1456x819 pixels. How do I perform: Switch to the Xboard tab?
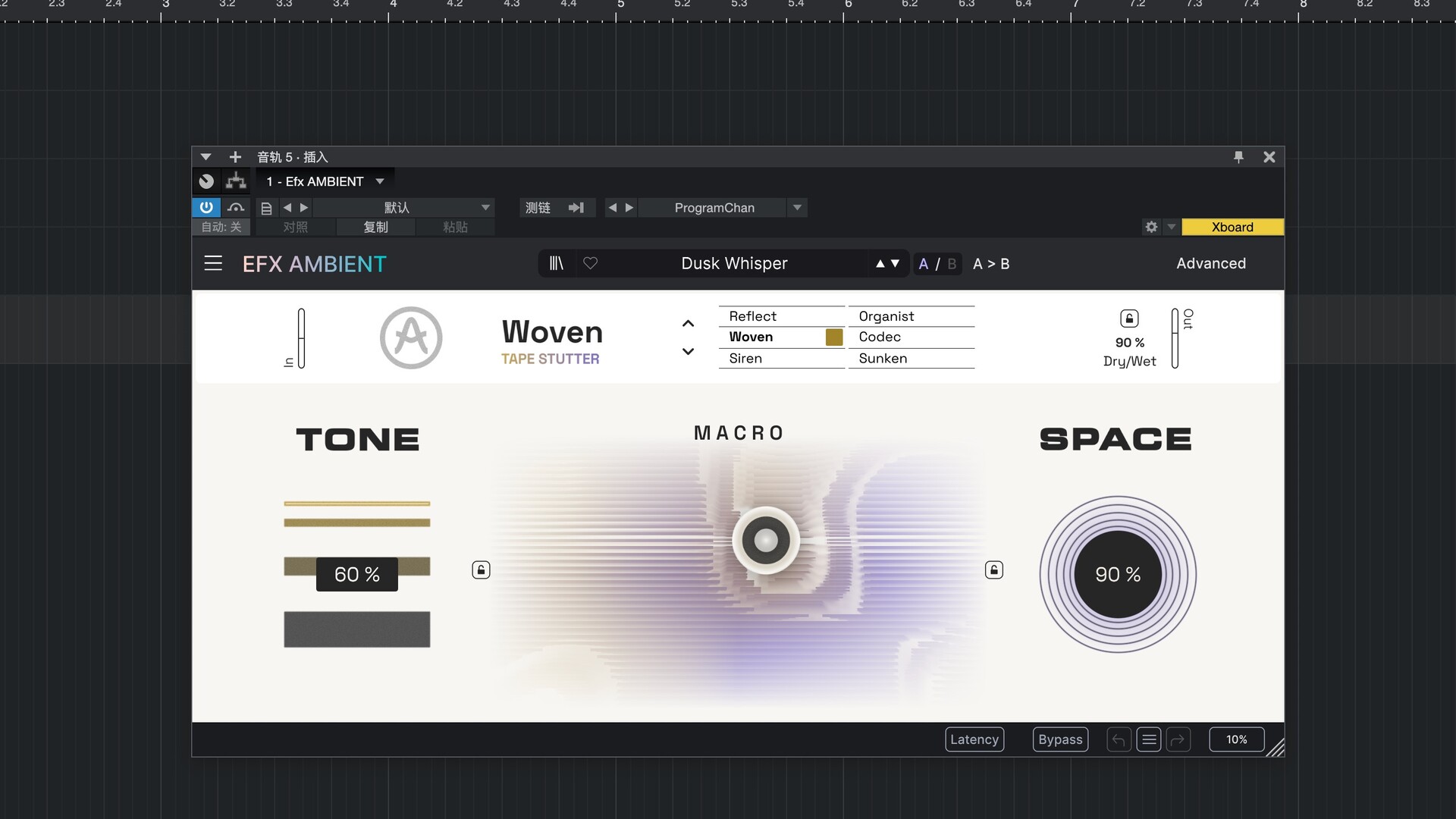[x=1232, y=227]
